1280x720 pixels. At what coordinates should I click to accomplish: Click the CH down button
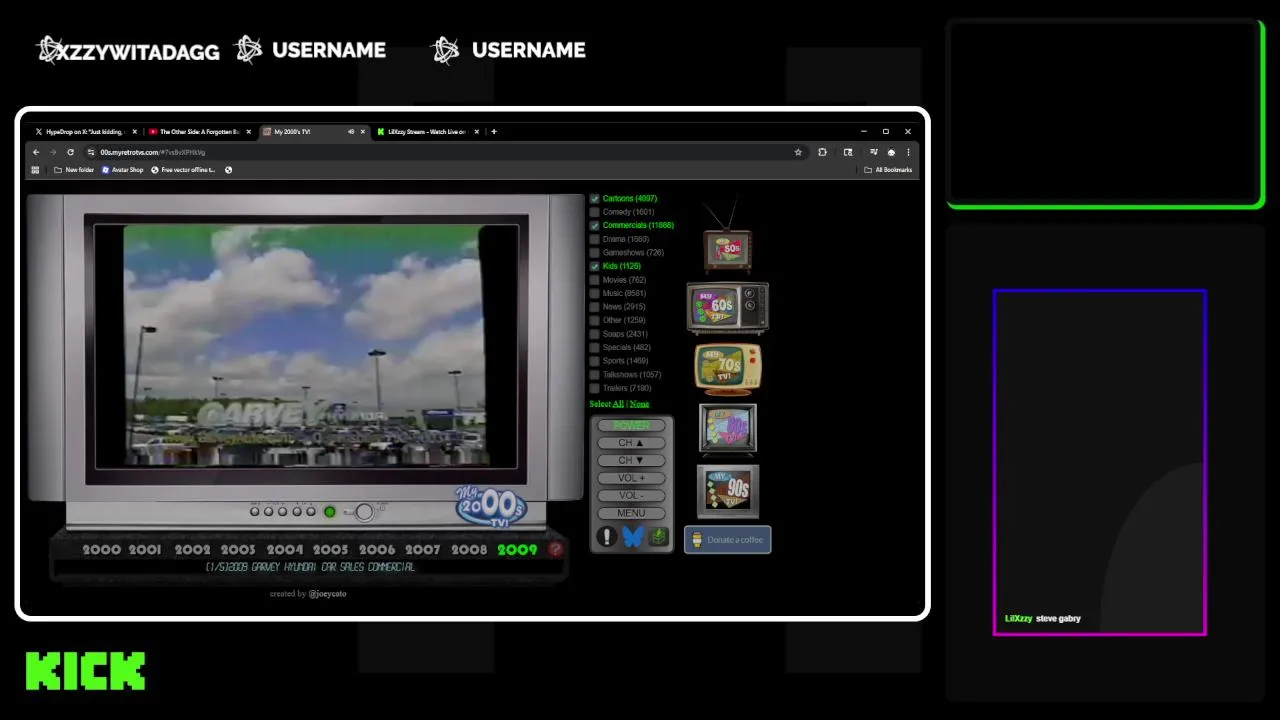pyautogui.click(x=631, y=460)
